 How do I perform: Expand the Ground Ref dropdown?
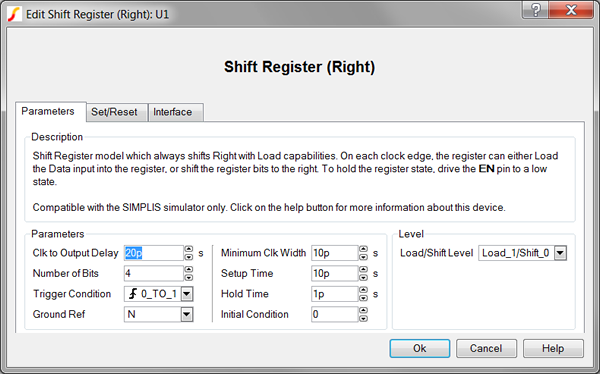(x=187, y=314)
